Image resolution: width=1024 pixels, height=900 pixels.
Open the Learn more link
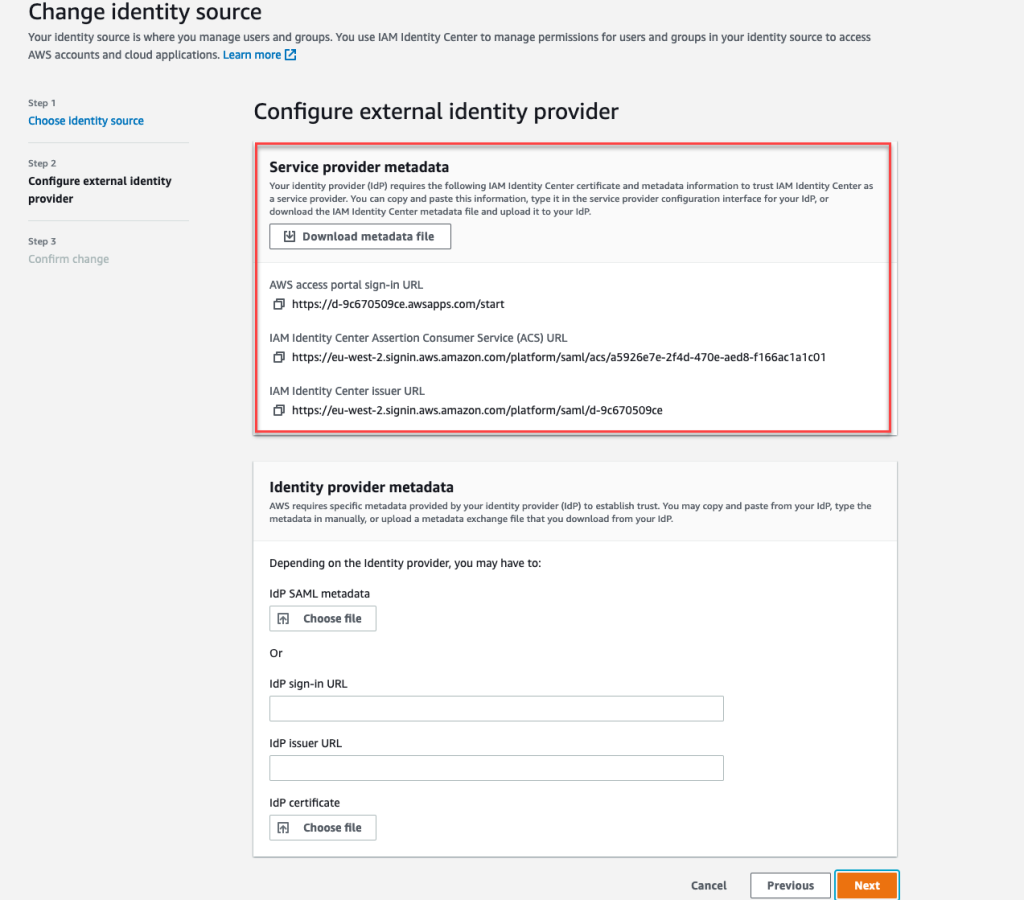251,54
